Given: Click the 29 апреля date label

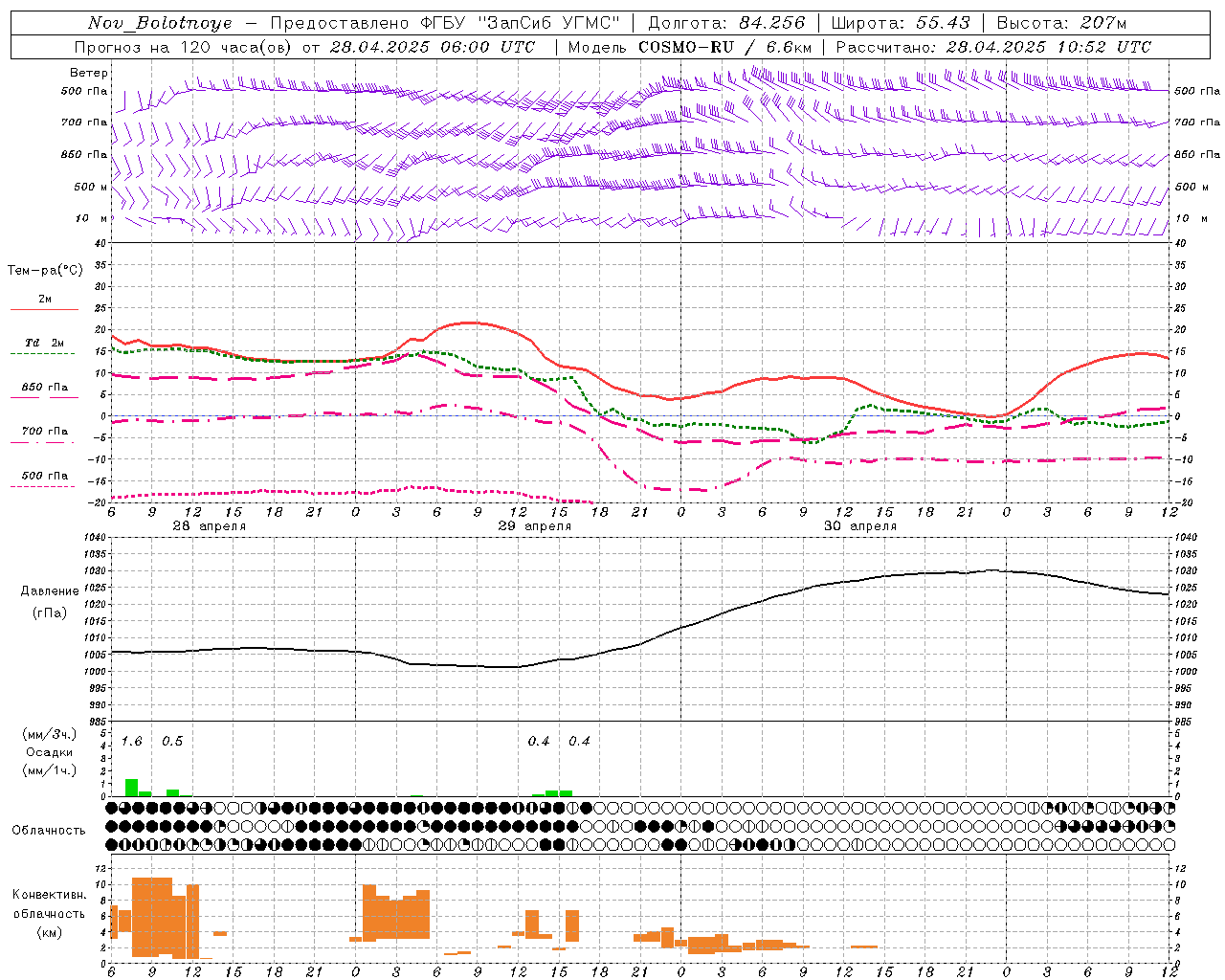Looking at the screenshot, I should (x=534, y=526).
